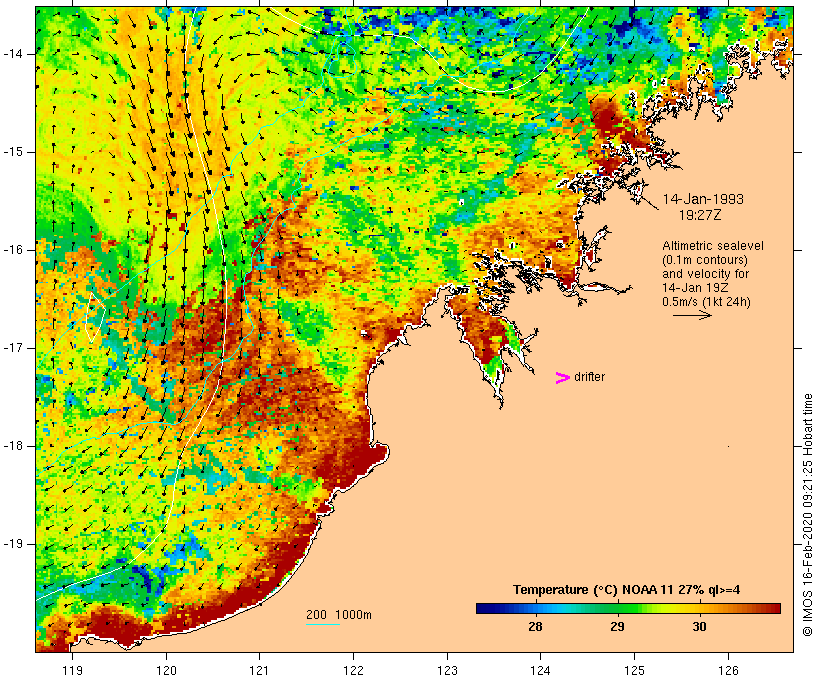This screenshot has height=680, width=820.
Task: Click the cyan 200m depth contour legend line
Action: 323,624
